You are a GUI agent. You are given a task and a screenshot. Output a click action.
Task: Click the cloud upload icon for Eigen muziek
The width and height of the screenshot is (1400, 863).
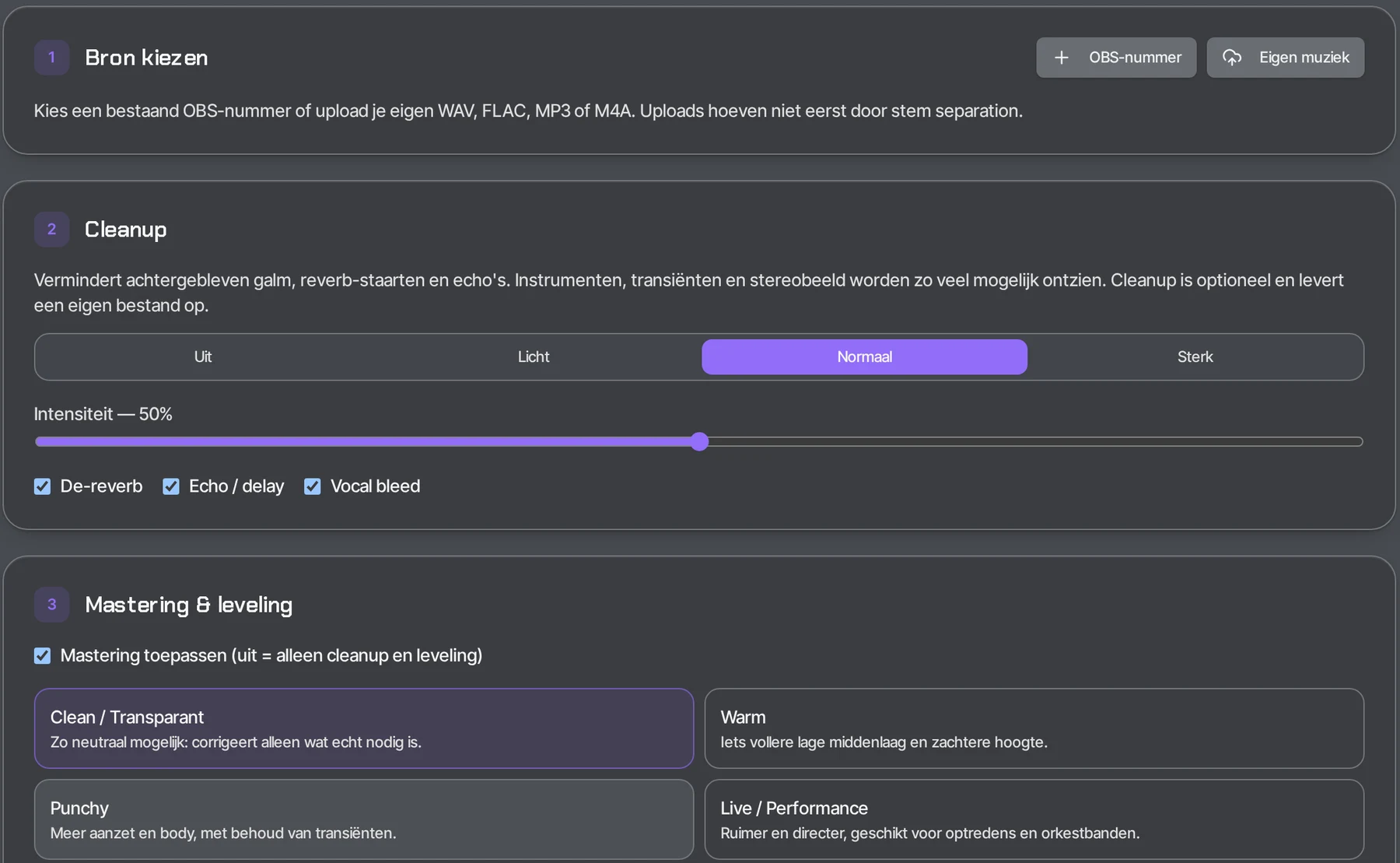(1232, 58)
